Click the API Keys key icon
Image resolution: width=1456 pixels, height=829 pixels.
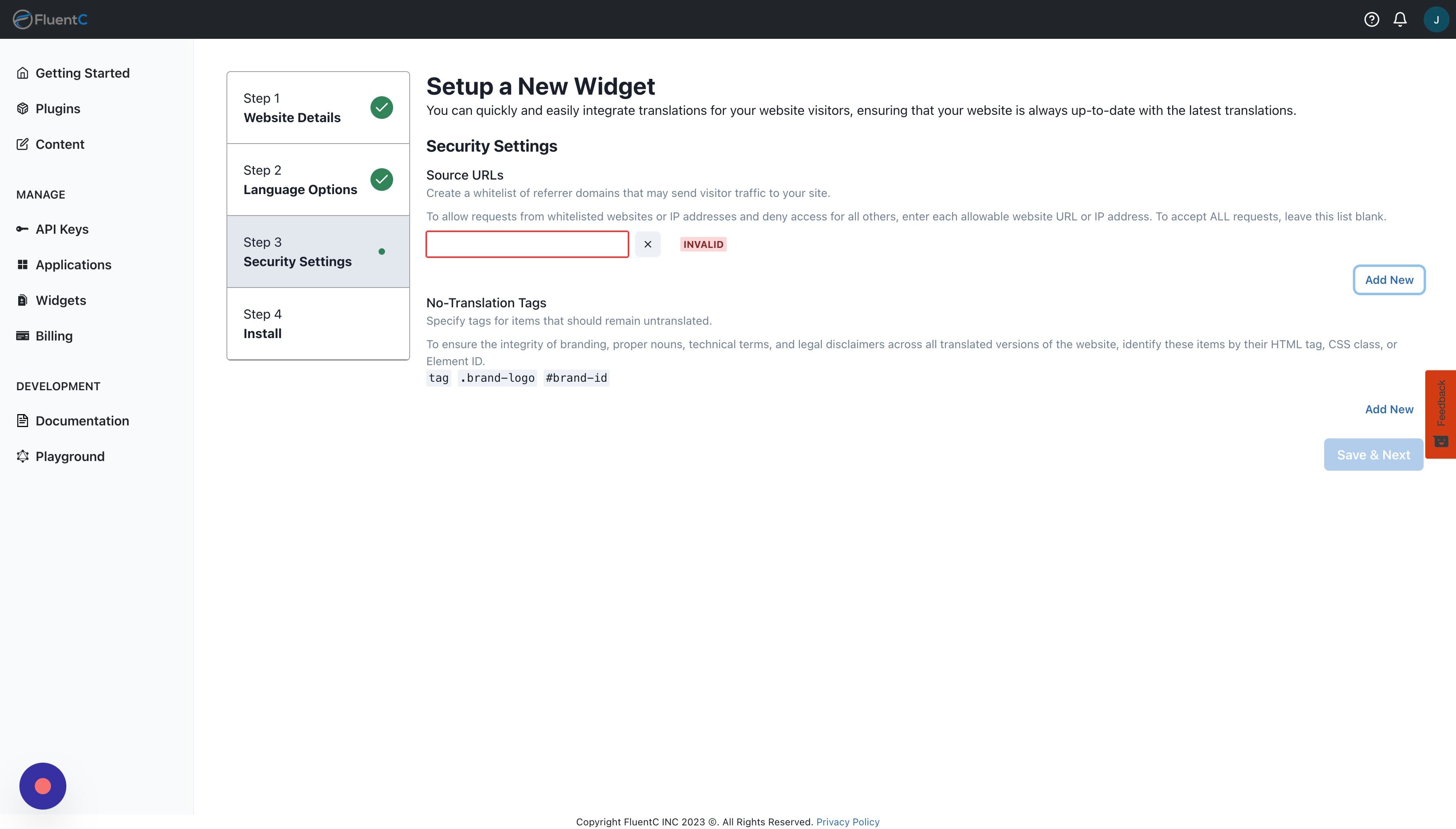[22, 229]
